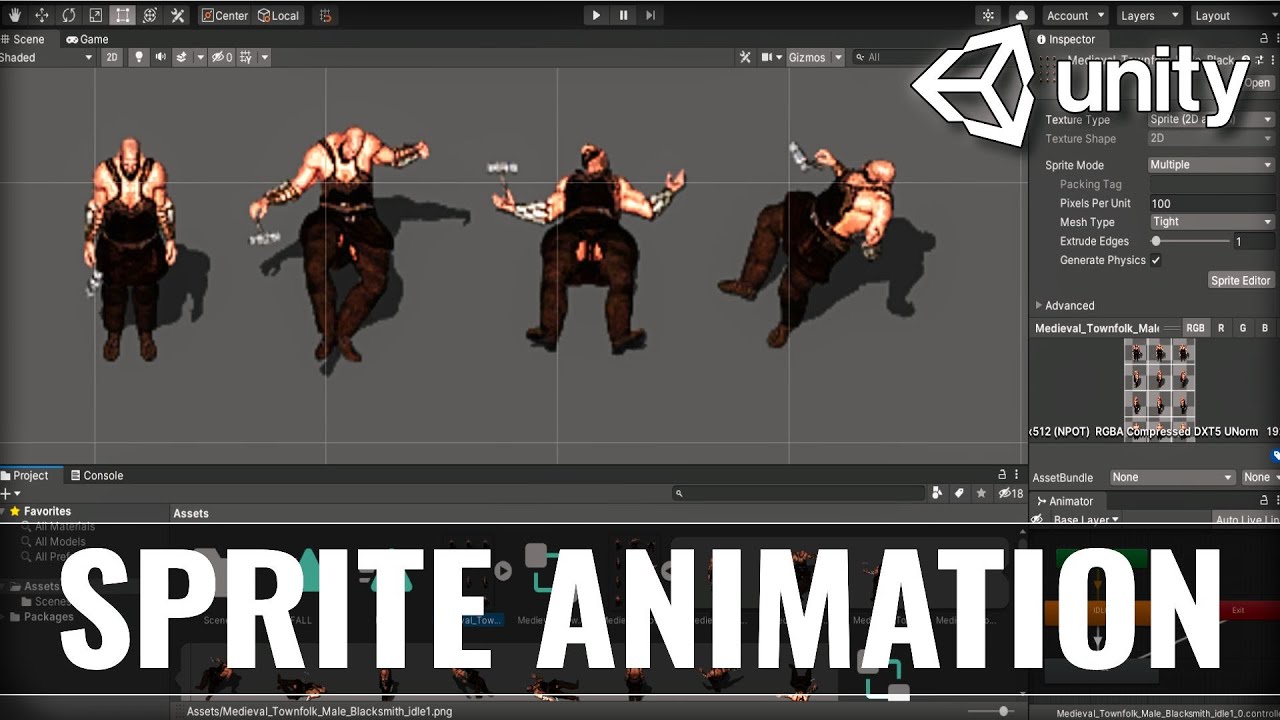Click the Pause button
The height and width of the screenshot is (720, 1280).
(x=622, y=15)
